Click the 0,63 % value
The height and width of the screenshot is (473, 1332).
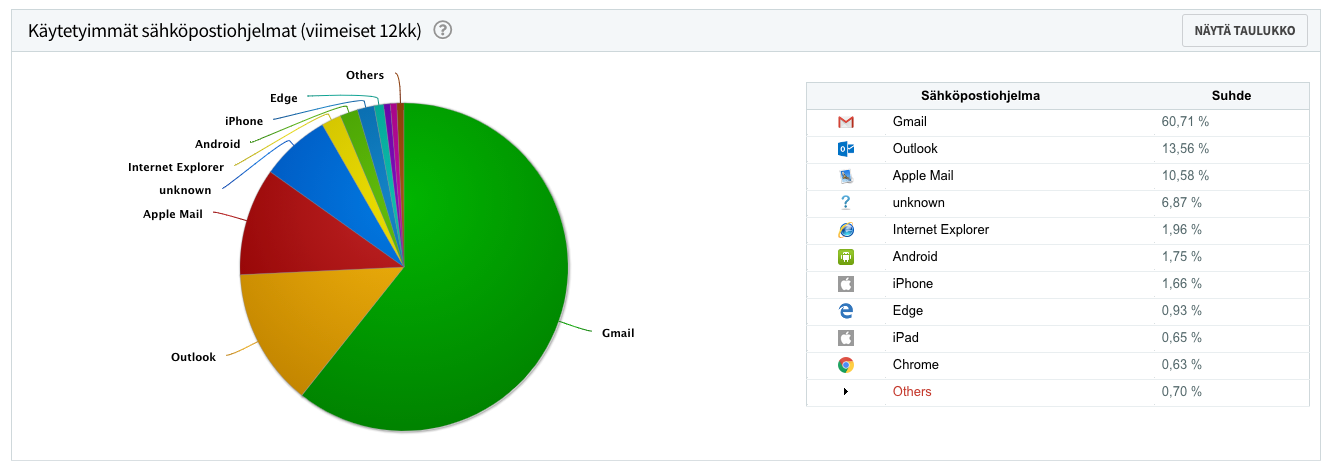click(1182, 365)
